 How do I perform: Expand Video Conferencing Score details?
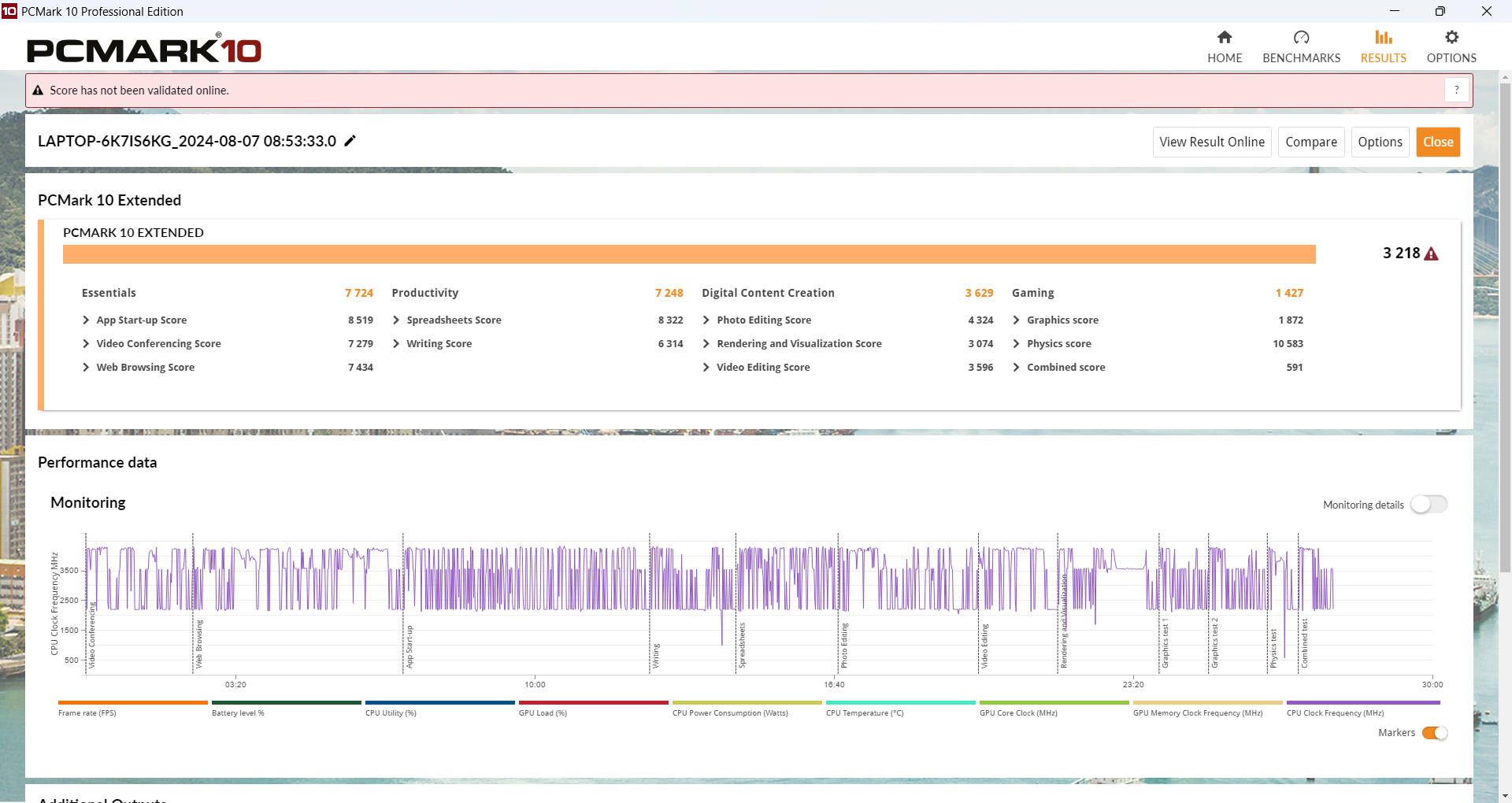86,343
